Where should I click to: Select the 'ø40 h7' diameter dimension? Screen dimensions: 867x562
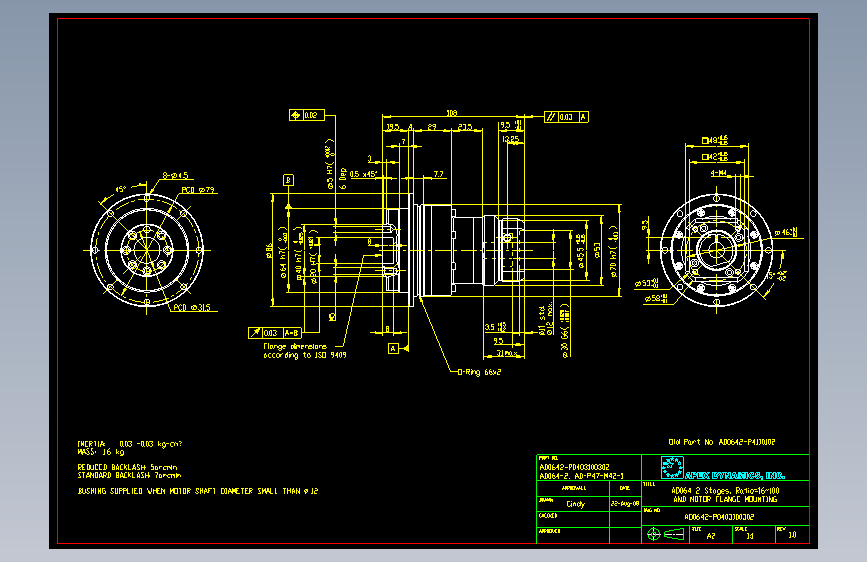(x=300, y=252)
